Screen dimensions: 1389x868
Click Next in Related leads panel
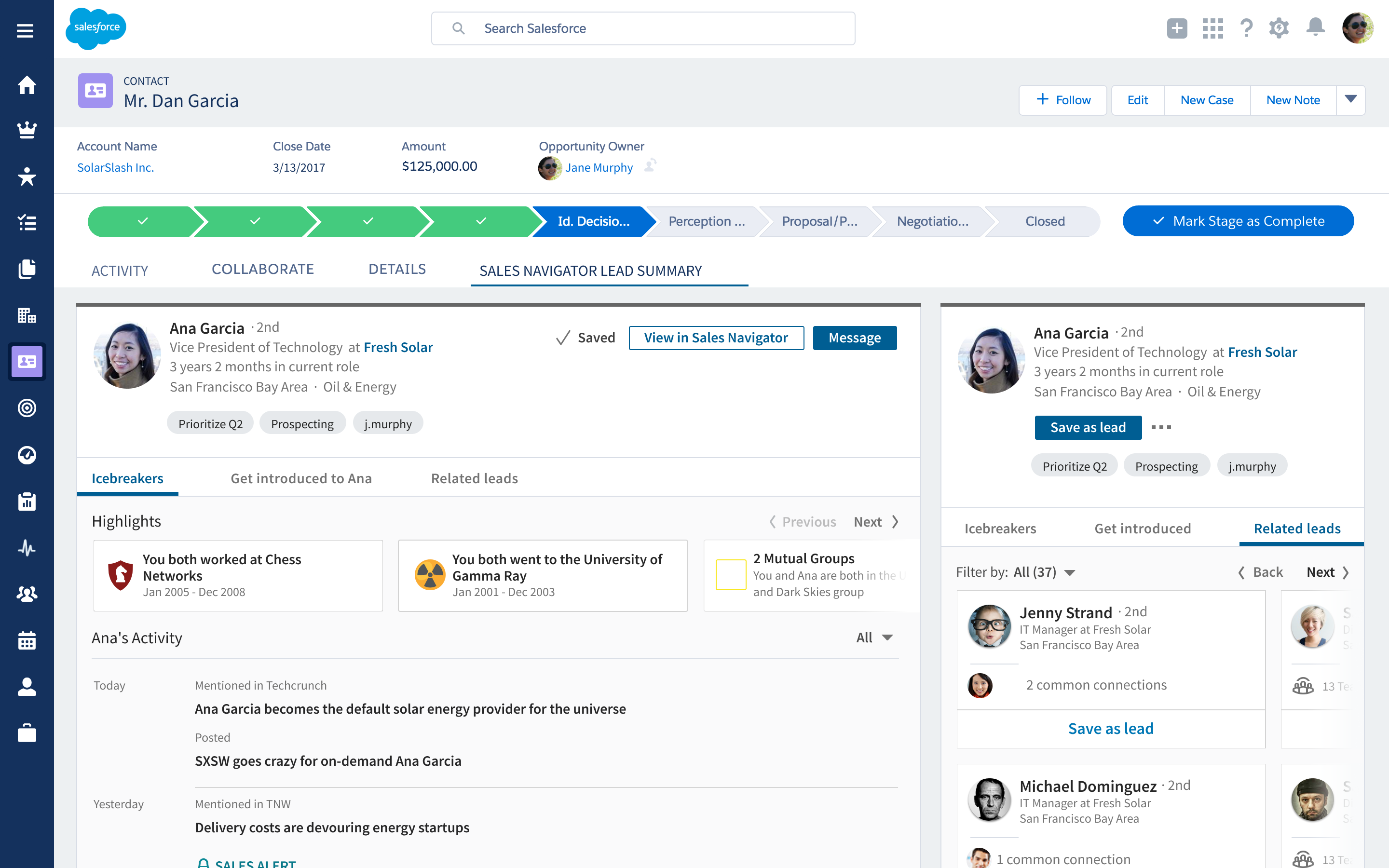pyautogui.click(x=1328, y=572)
